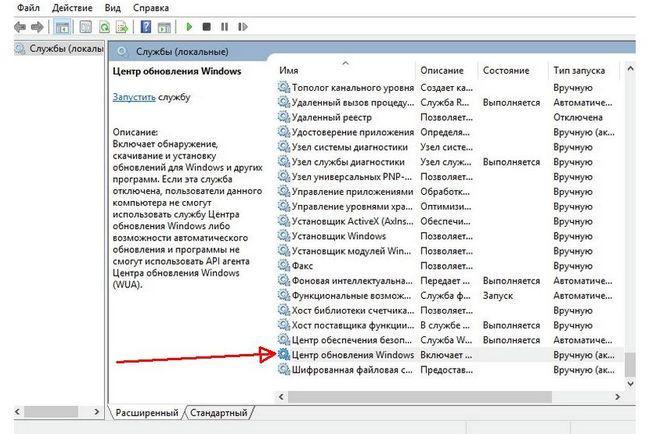
Task: Click the vertical scrollbar down arrow
Action: [x=630, y=383]
